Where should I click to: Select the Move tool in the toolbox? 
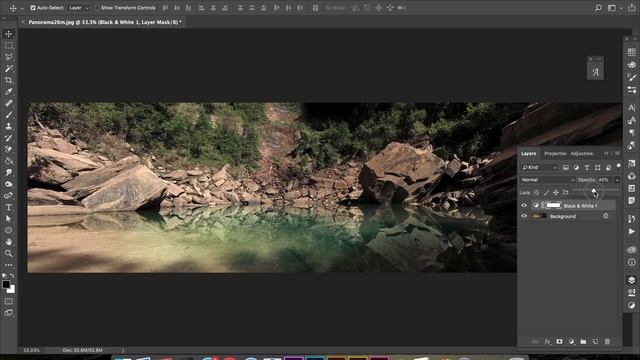pos(9,34)
